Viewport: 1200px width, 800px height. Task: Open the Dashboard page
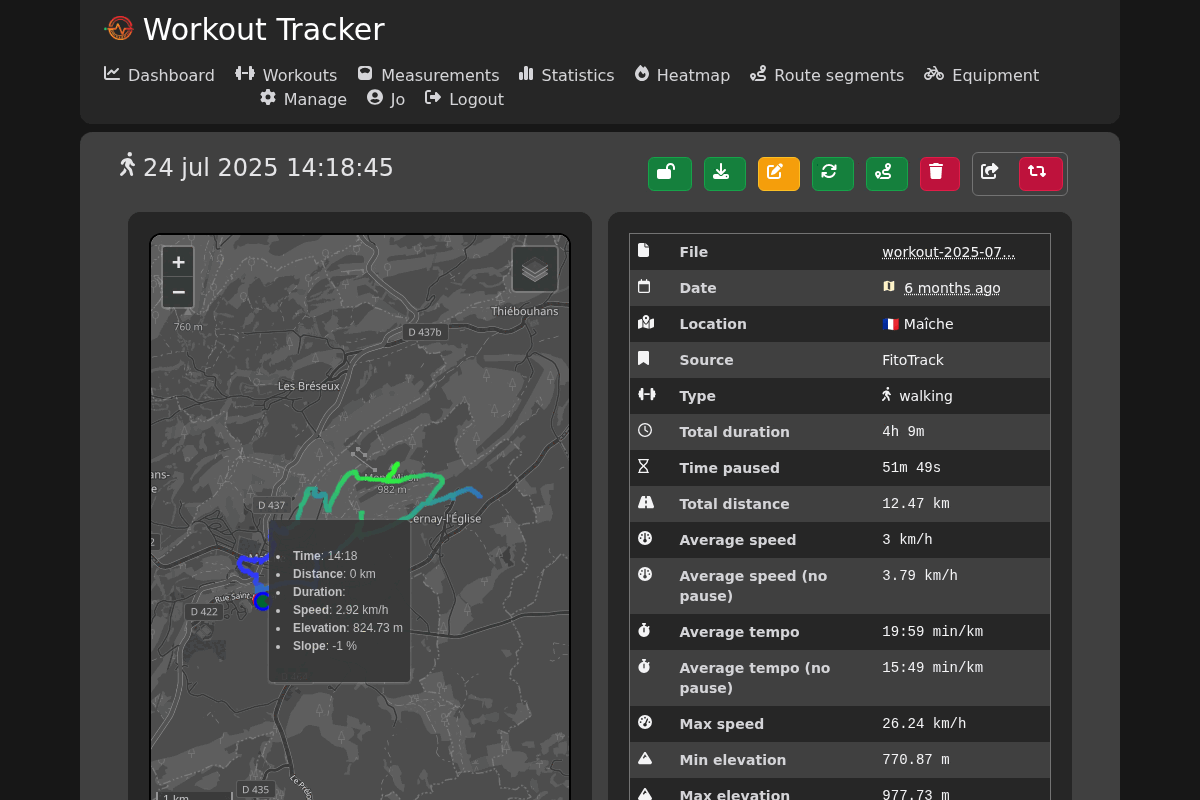[159, 75]
